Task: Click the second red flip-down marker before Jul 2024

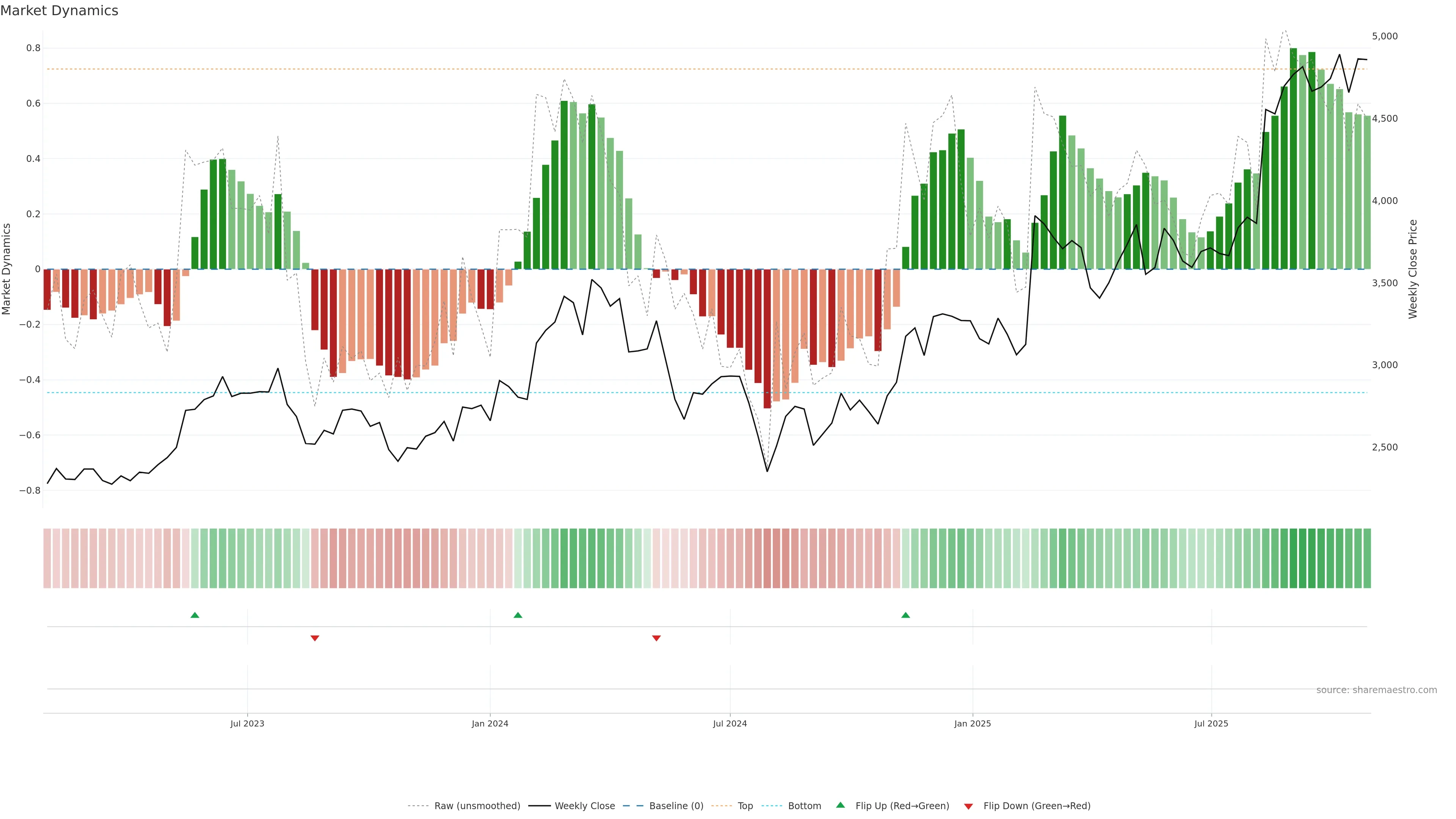Action: (656, 638)
